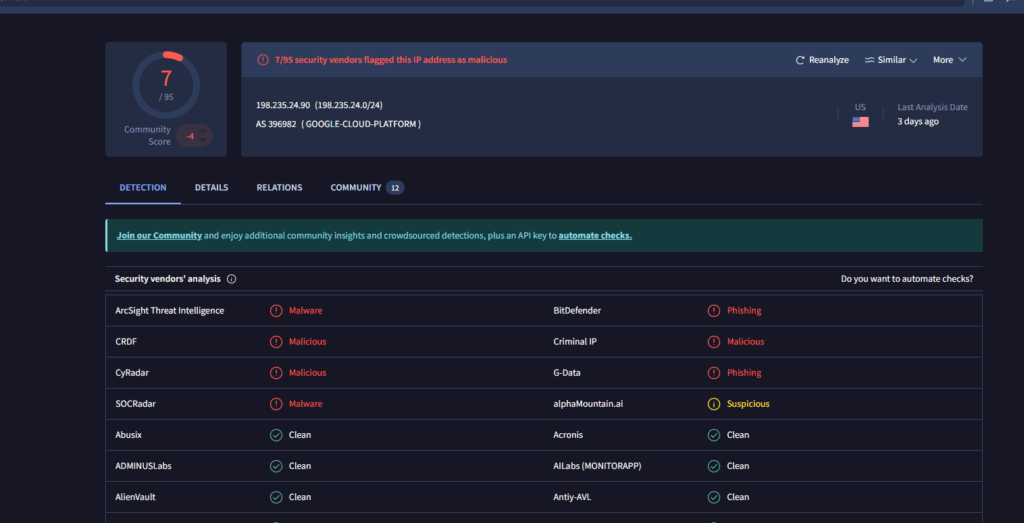This screenshot has height=523, width=1024.
Task: Open the Relations tab
Action: tap(279, 188)
